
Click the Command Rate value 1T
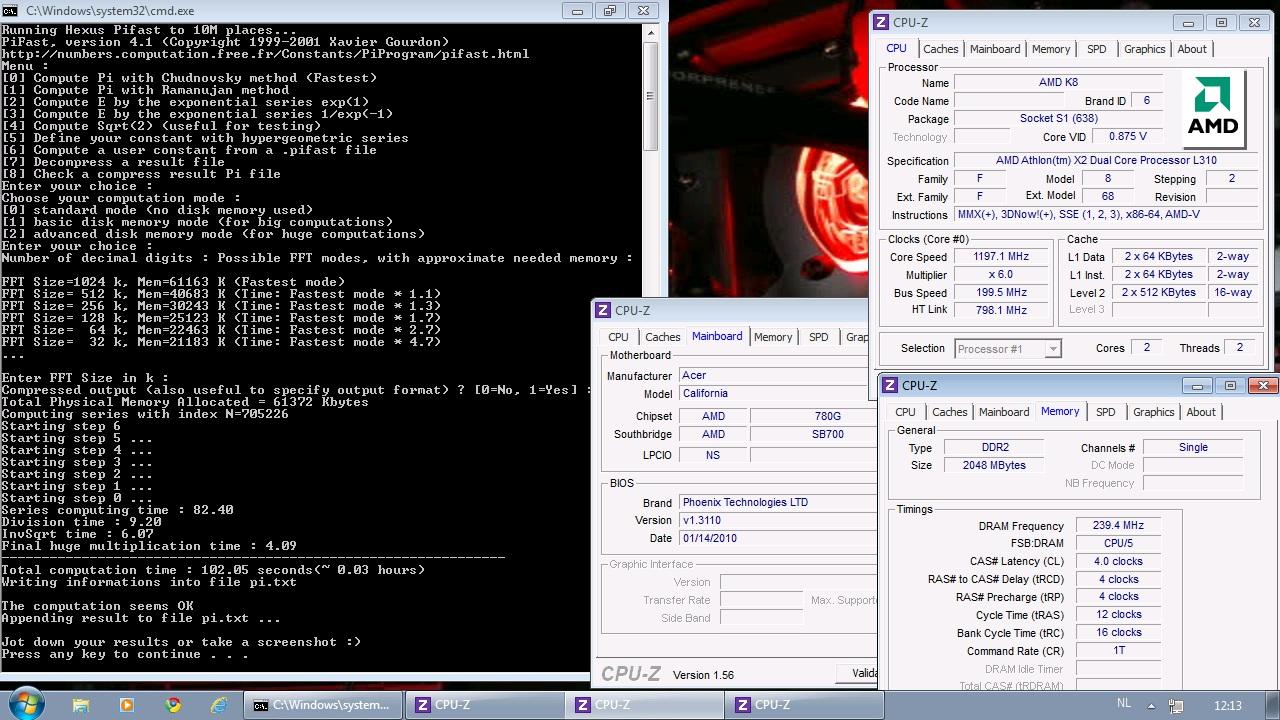pos(1119,650)
